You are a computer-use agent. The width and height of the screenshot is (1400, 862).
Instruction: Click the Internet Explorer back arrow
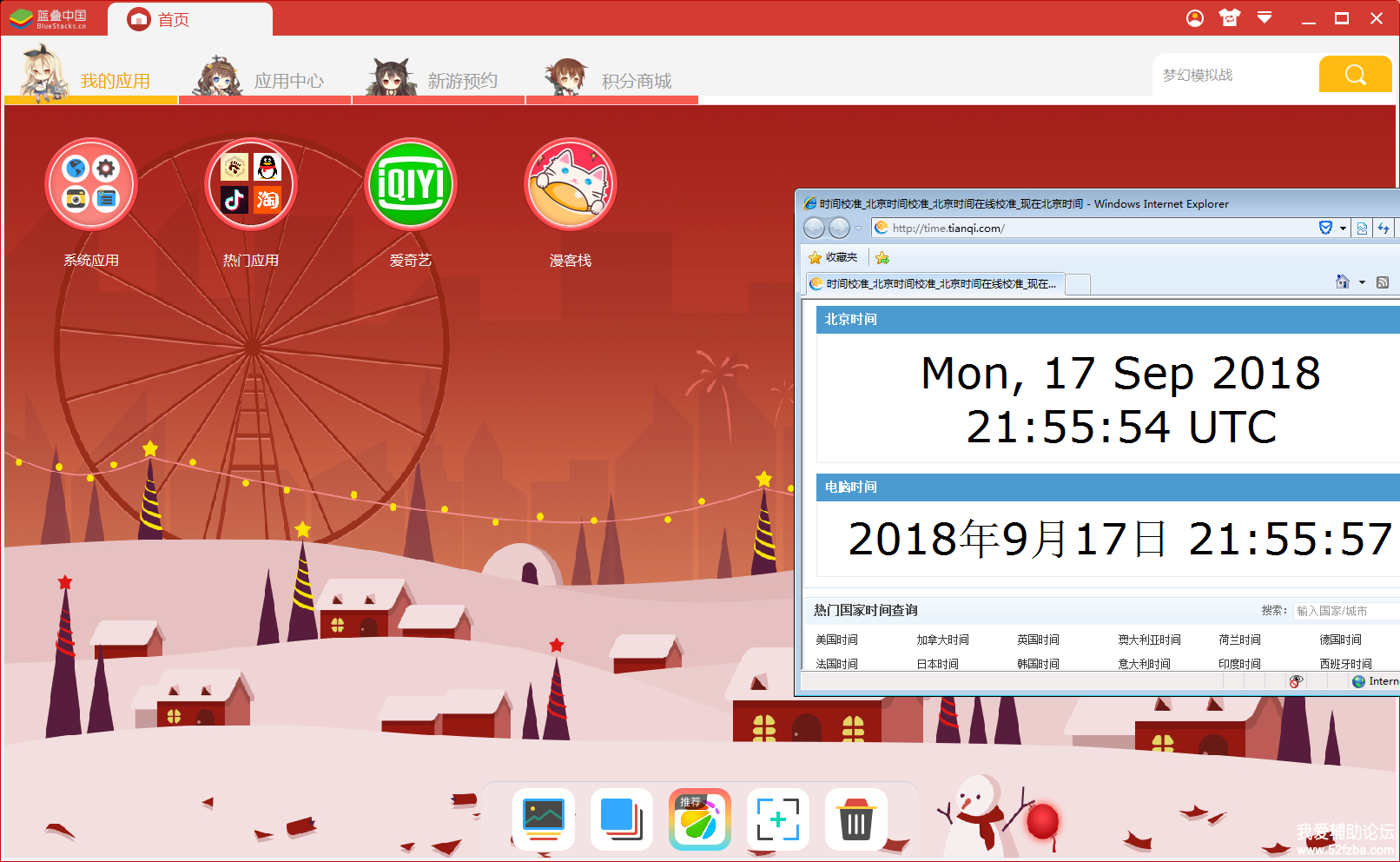[814, 228]
